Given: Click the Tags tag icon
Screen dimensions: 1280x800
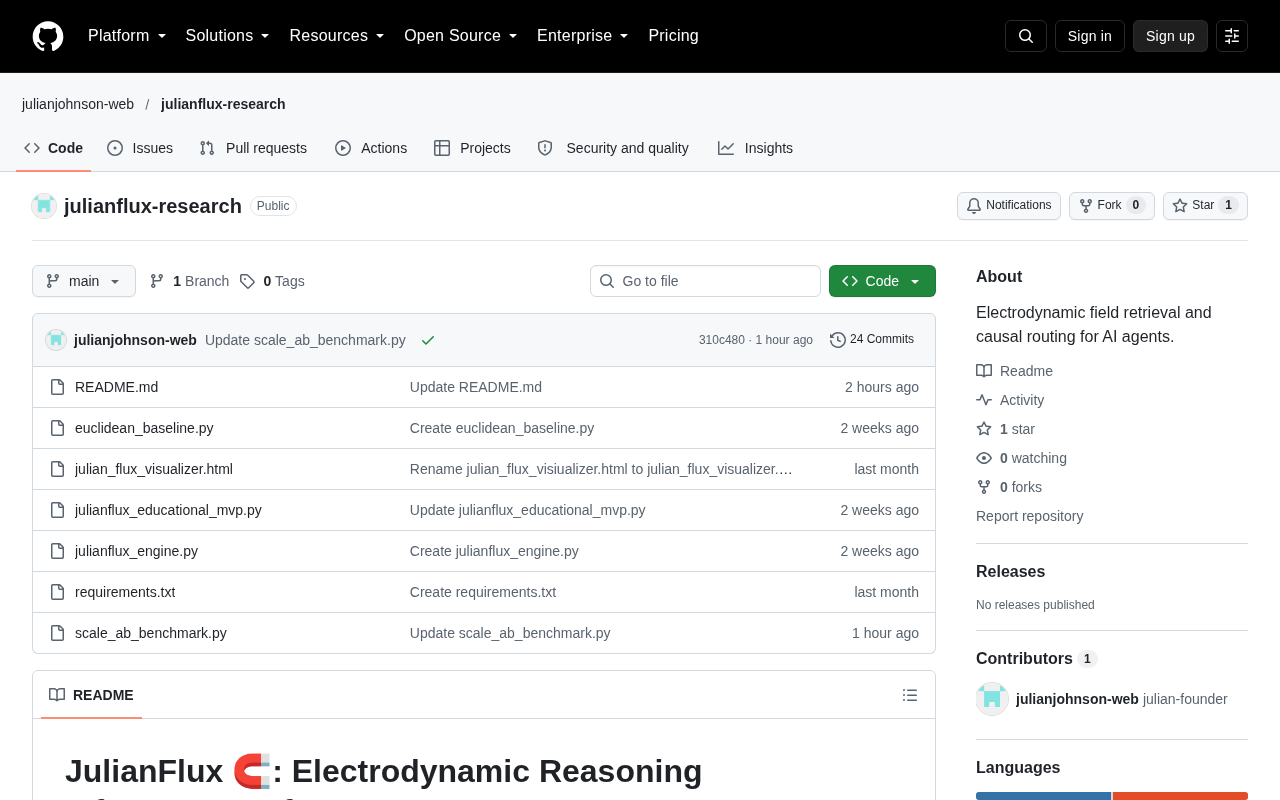Looking at the screenshot, I should point(247,281).
